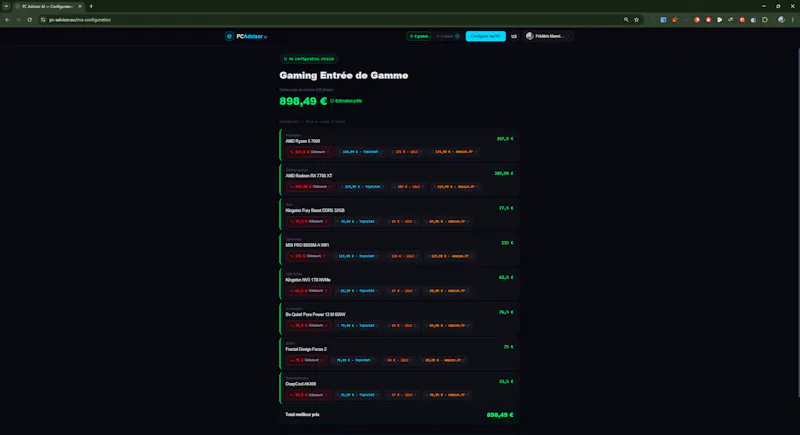Open a new tab with plus button

click(91, 6)
